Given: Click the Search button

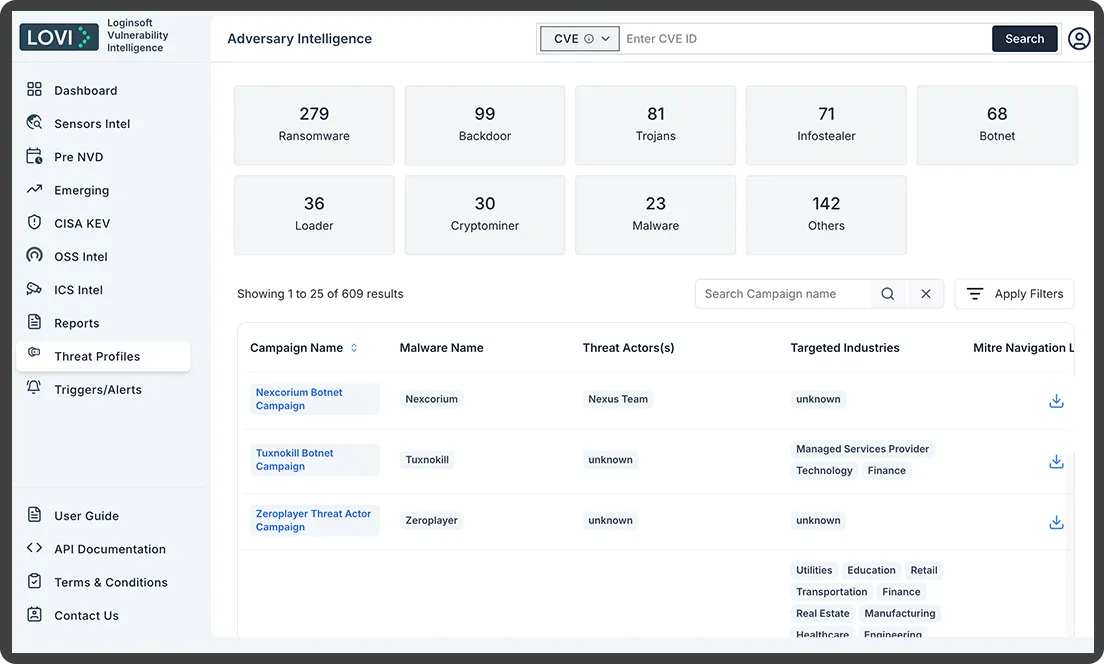Looking at the screenshot, I should [1024, 39].
